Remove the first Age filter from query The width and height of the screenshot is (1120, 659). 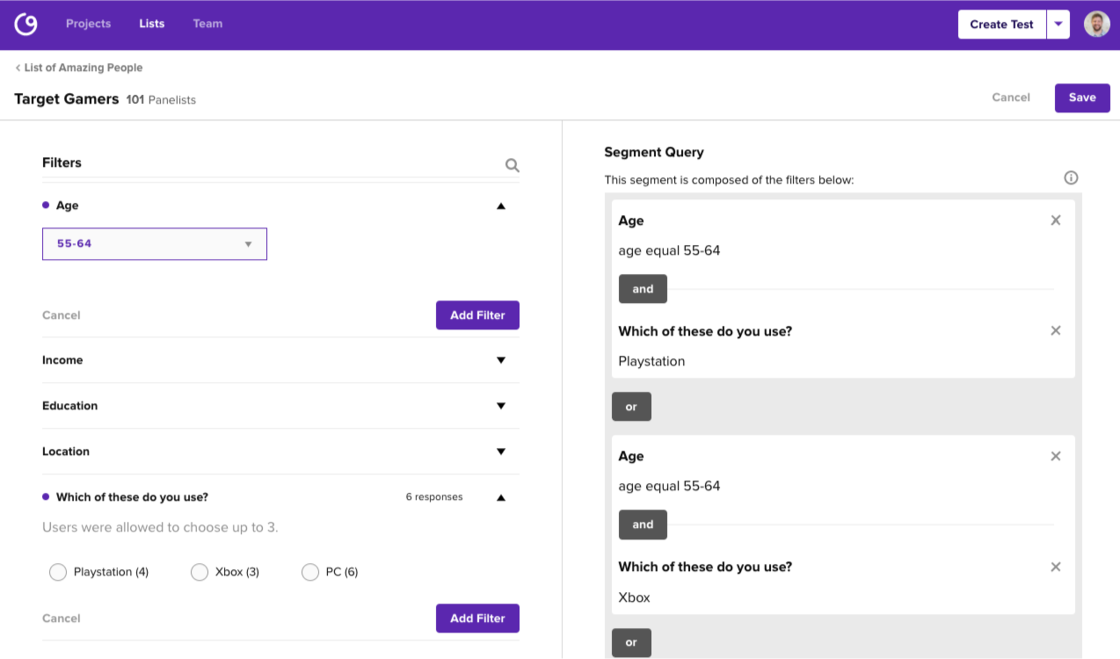tap(1055, 220)
